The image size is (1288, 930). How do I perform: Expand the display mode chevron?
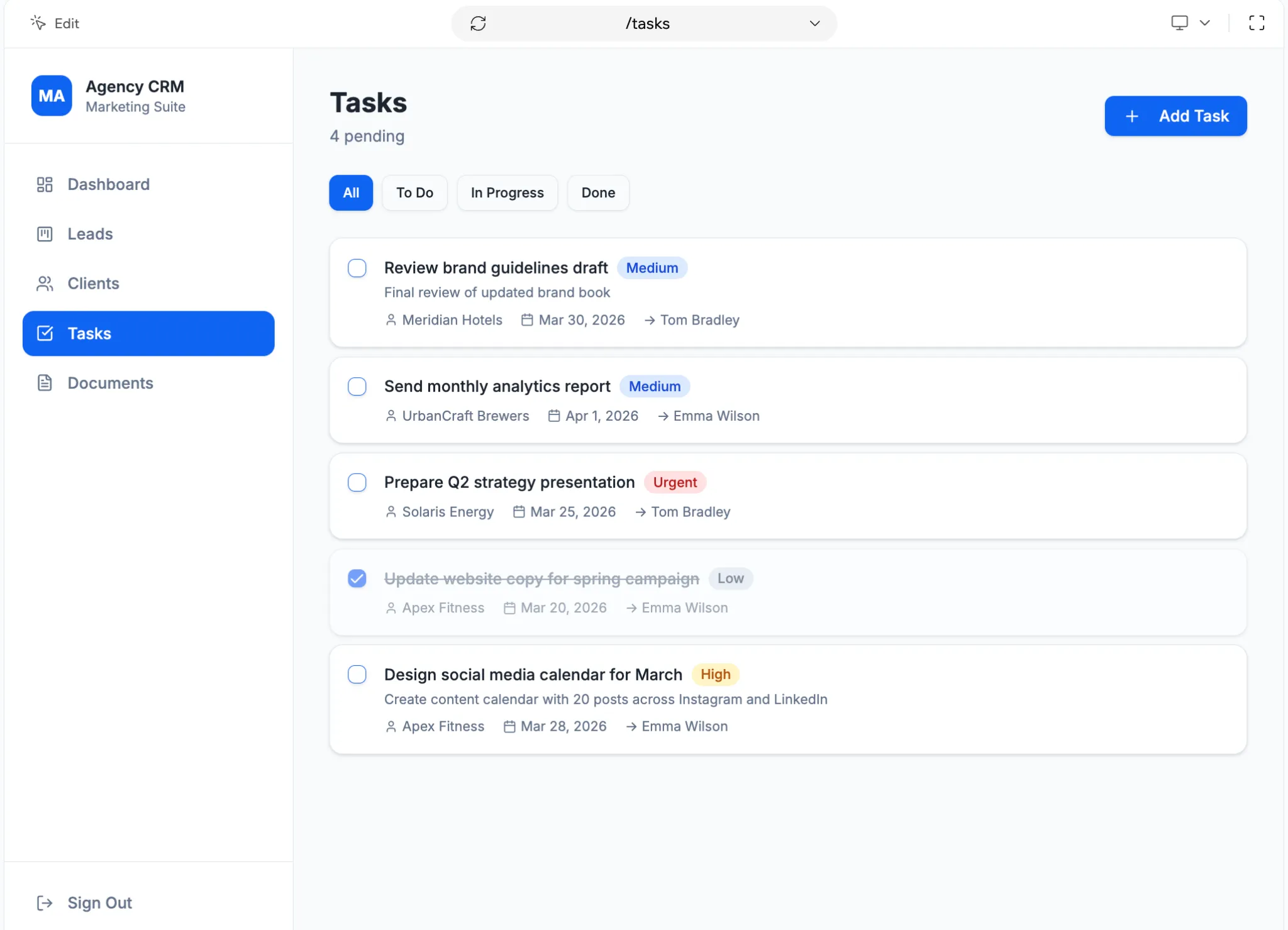point(1204,23)
